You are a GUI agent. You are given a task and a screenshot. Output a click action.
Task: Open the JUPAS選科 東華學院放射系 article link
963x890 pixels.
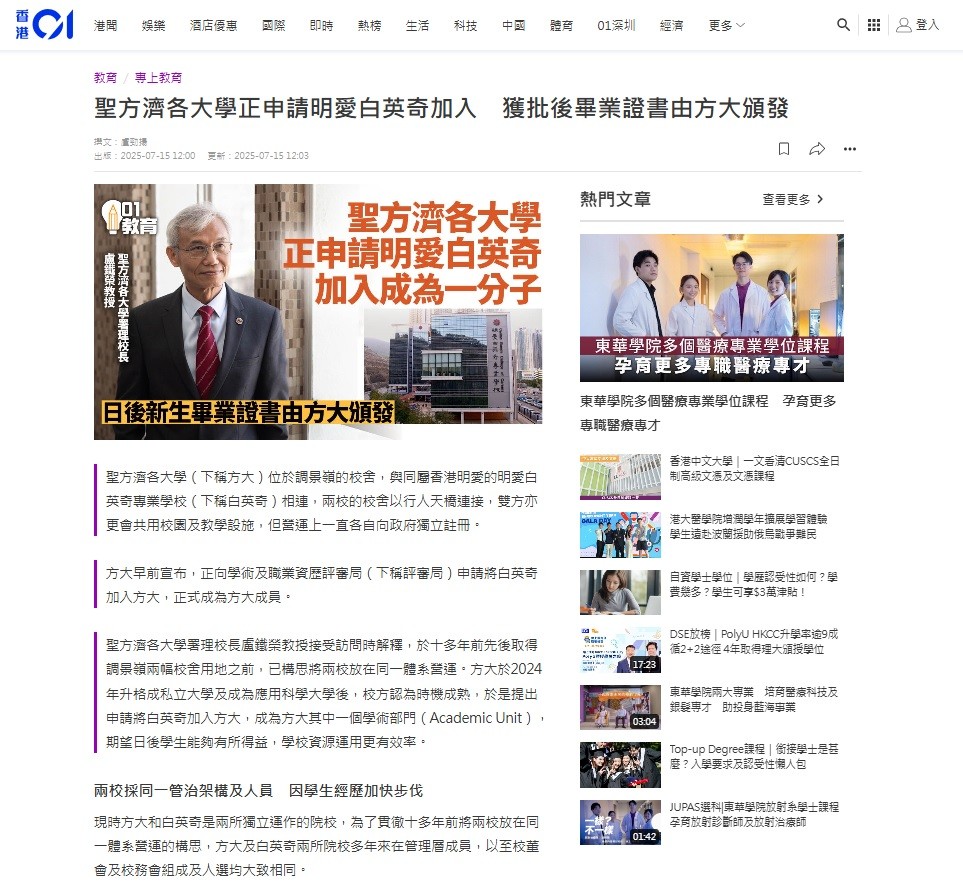tap(754, 814)
